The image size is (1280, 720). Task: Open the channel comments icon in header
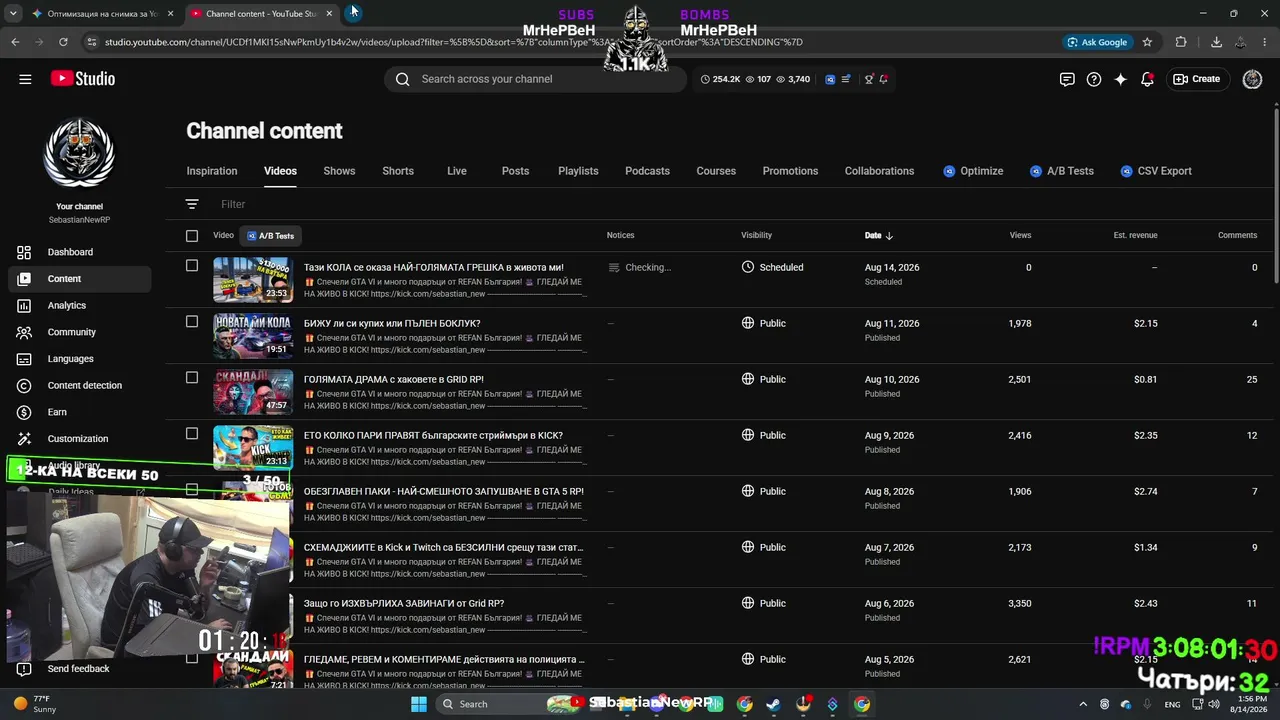1067,79
